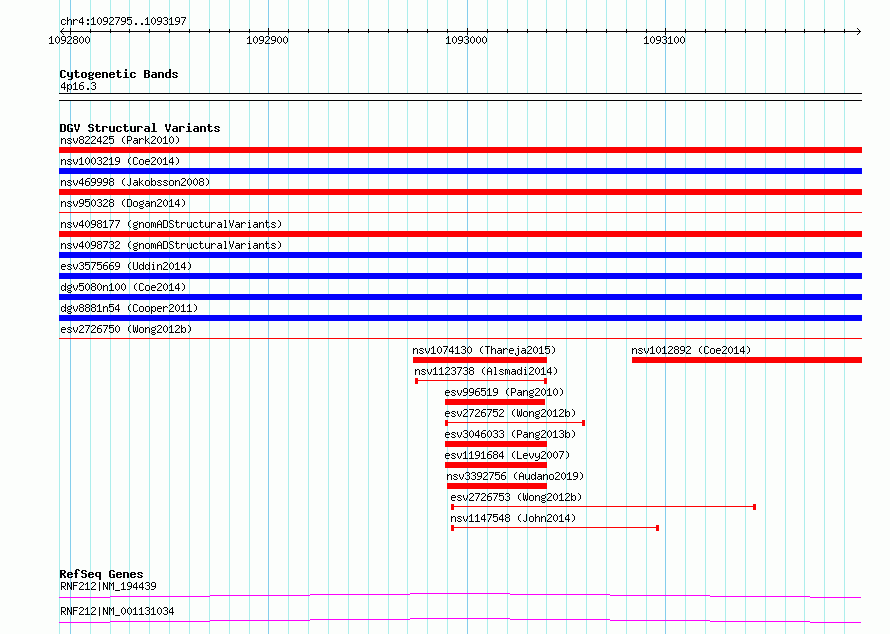
Task: Click the chr4:1092795..1093197 coordinate label
Action: click(x=123, y=21)
